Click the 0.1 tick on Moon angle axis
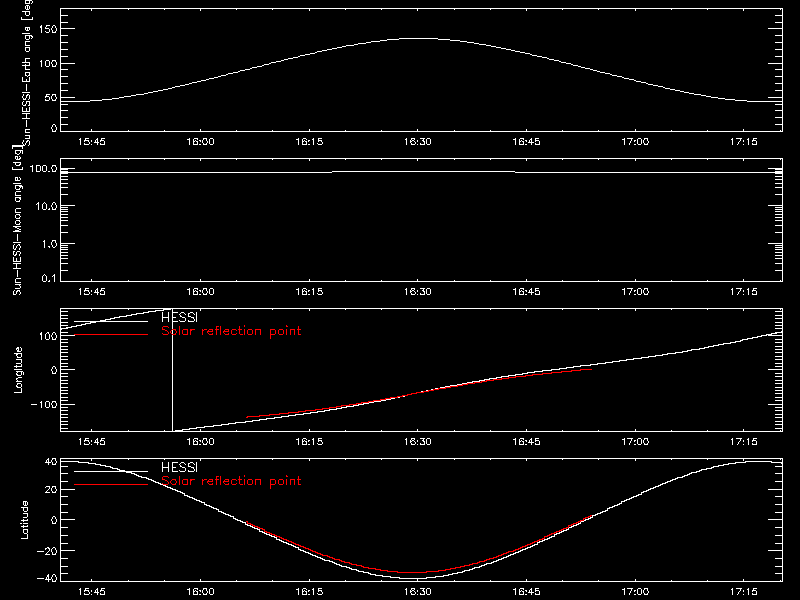The image size is (800, 600). coord(49,278)
